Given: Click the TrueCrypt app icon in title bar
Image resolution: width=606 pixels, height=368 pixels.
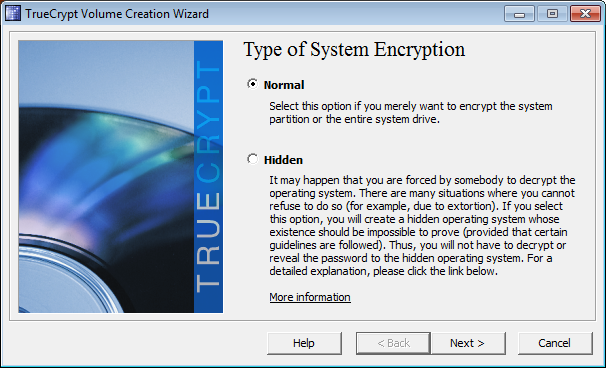Looking at the screenshot, I should [x=12, y=13].
